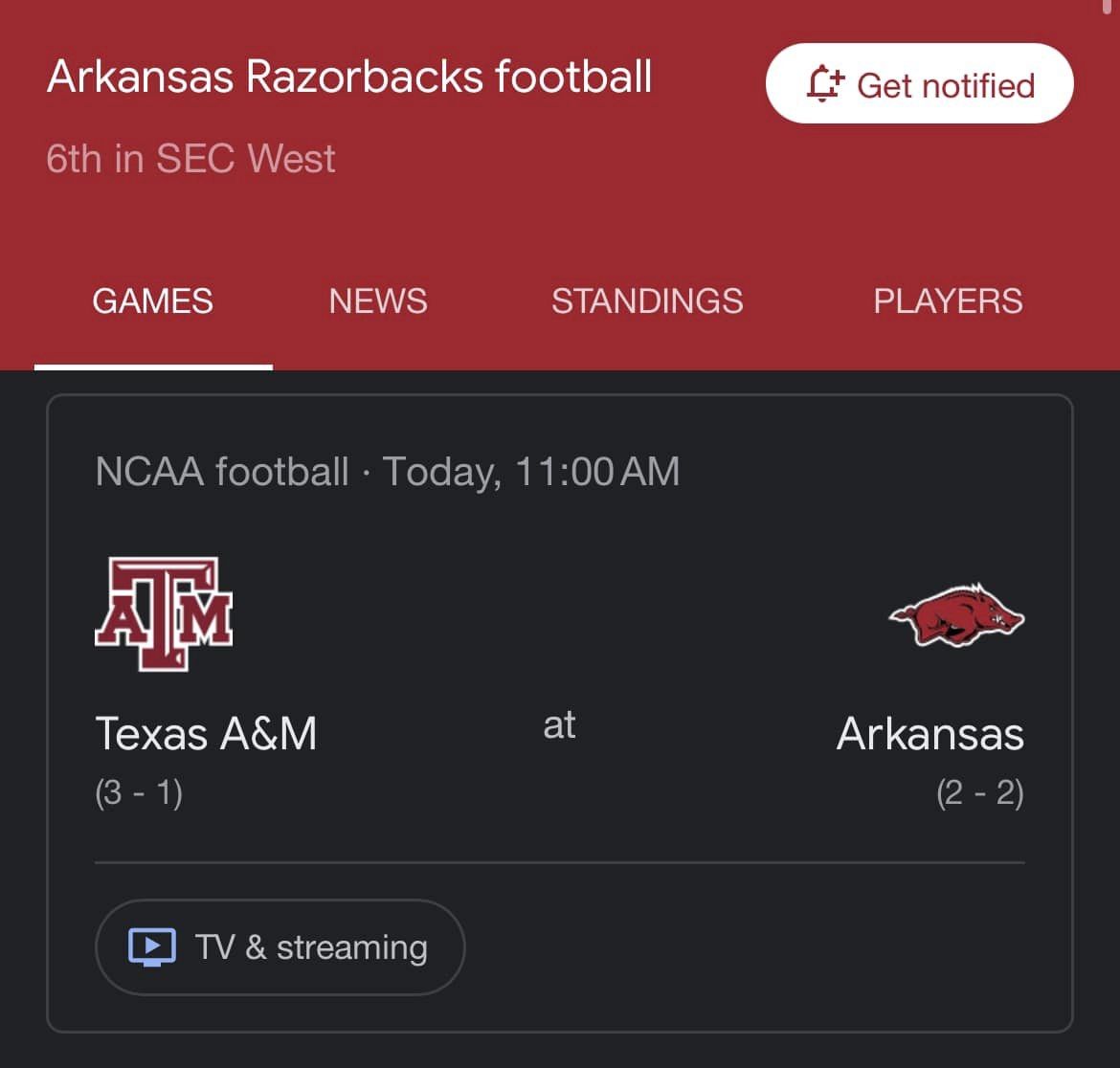Go to the PLAYERS tab

pos(948,301)
